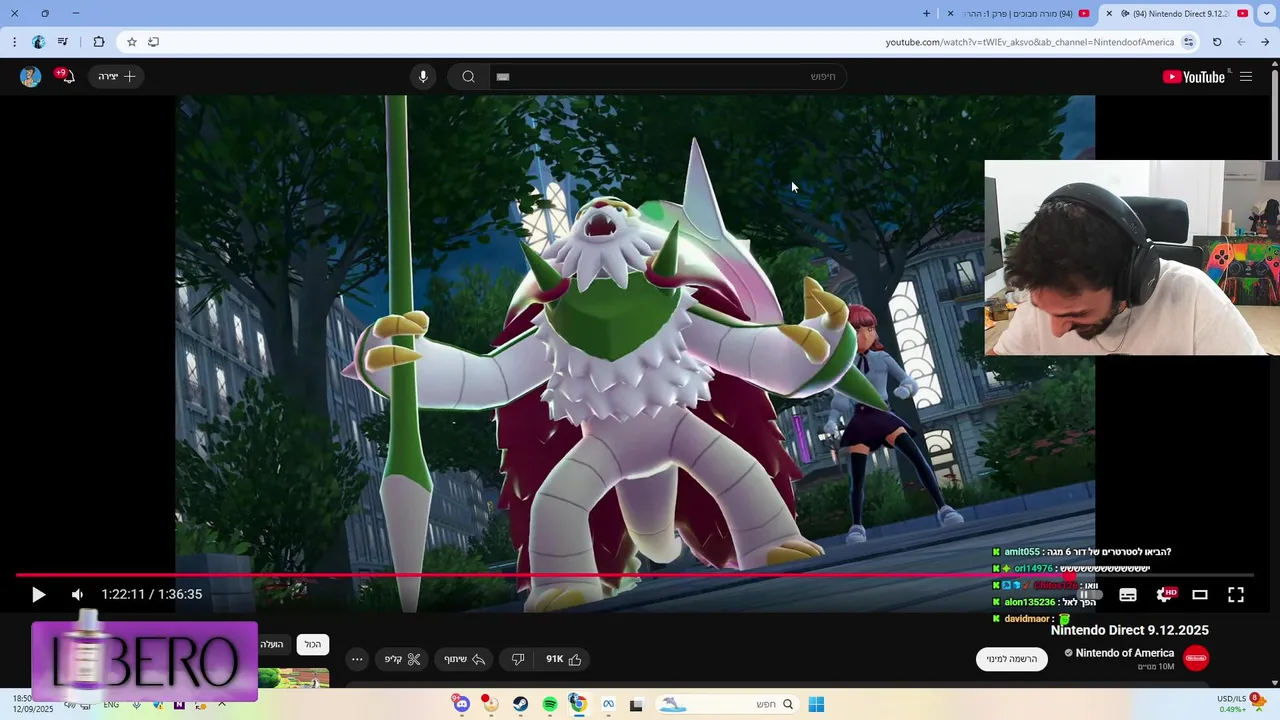Show hidden system tray icons chevron
Screen dimensions: 1280x720
click(222, 704)
